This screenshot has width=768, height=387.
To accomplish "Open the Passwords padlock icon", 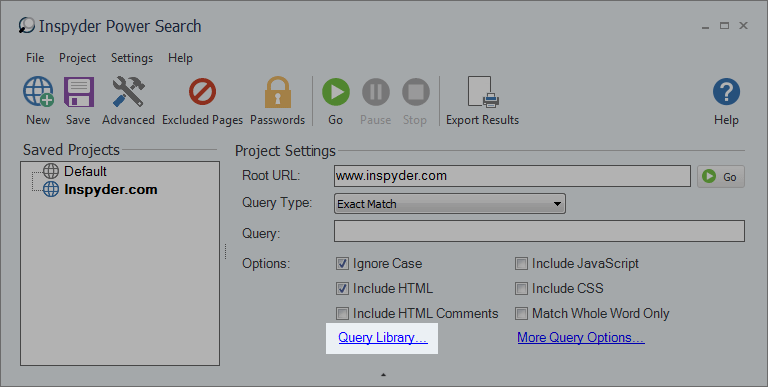I will [x=278, y=92].
